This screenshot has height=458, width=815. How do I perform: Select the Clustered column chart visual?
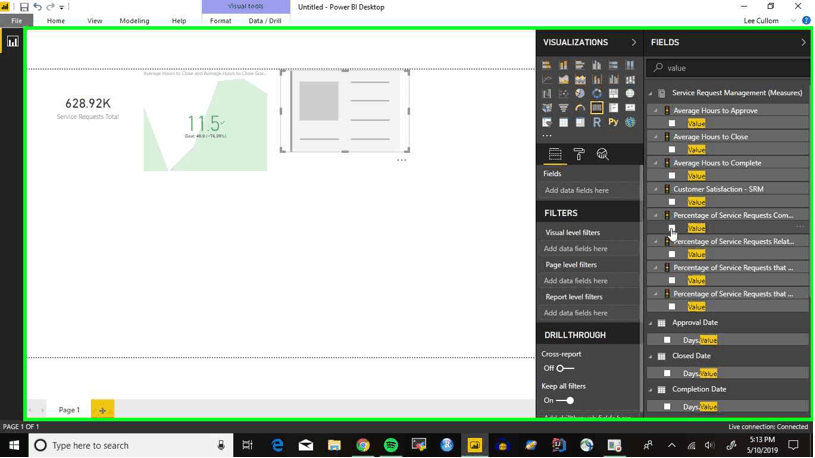point(597,66)
